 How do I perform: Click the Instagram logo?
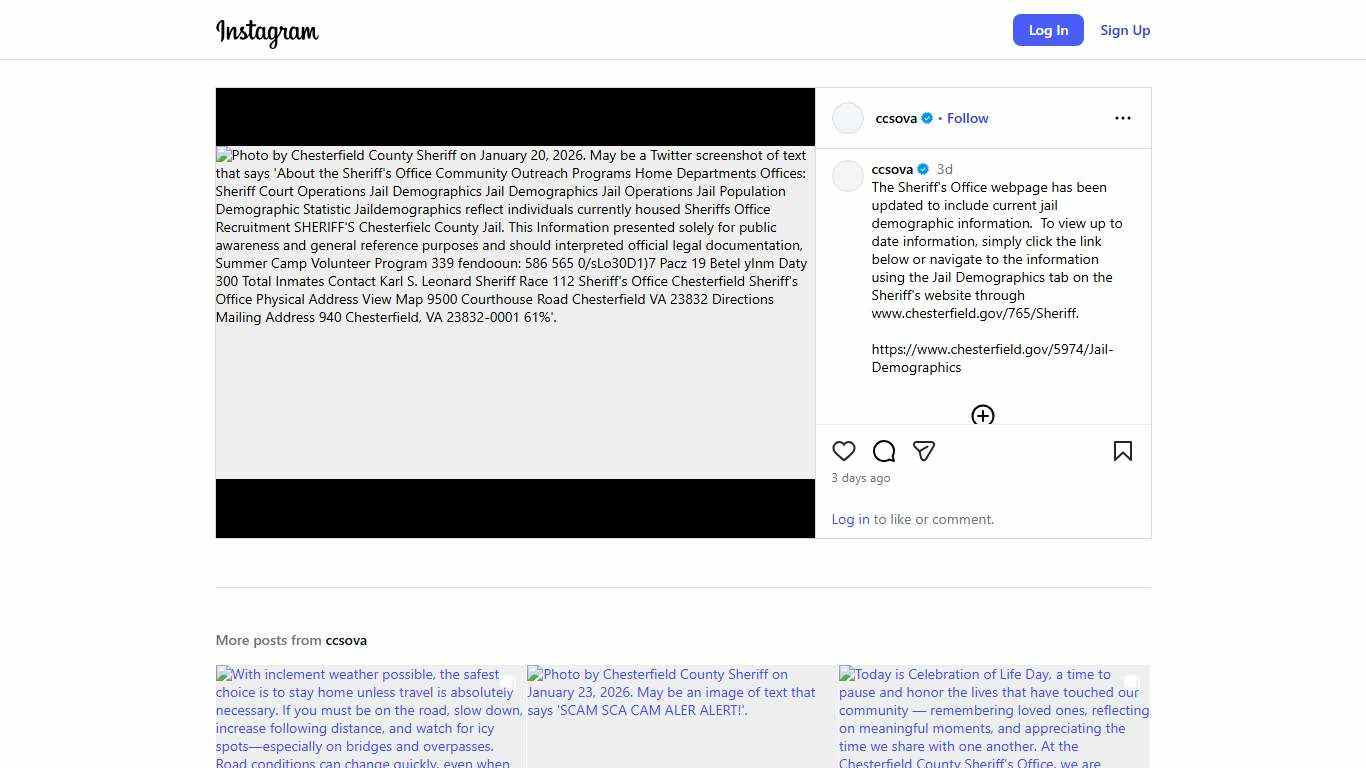pos(267,32)
